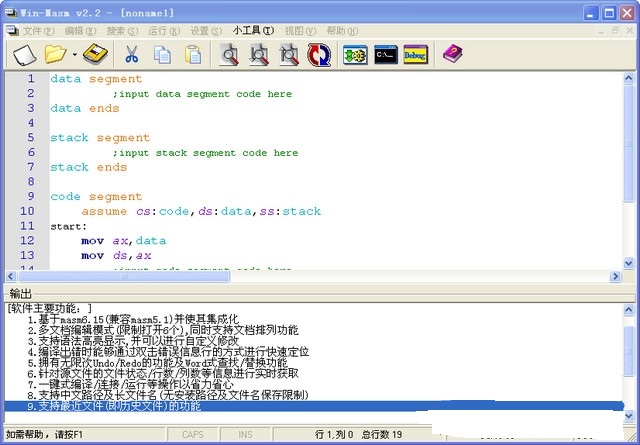The width and height of the screenshot is (640, 445).
Task: Click the 'mov ds,ax' instruction
Action: coord(116,255)
